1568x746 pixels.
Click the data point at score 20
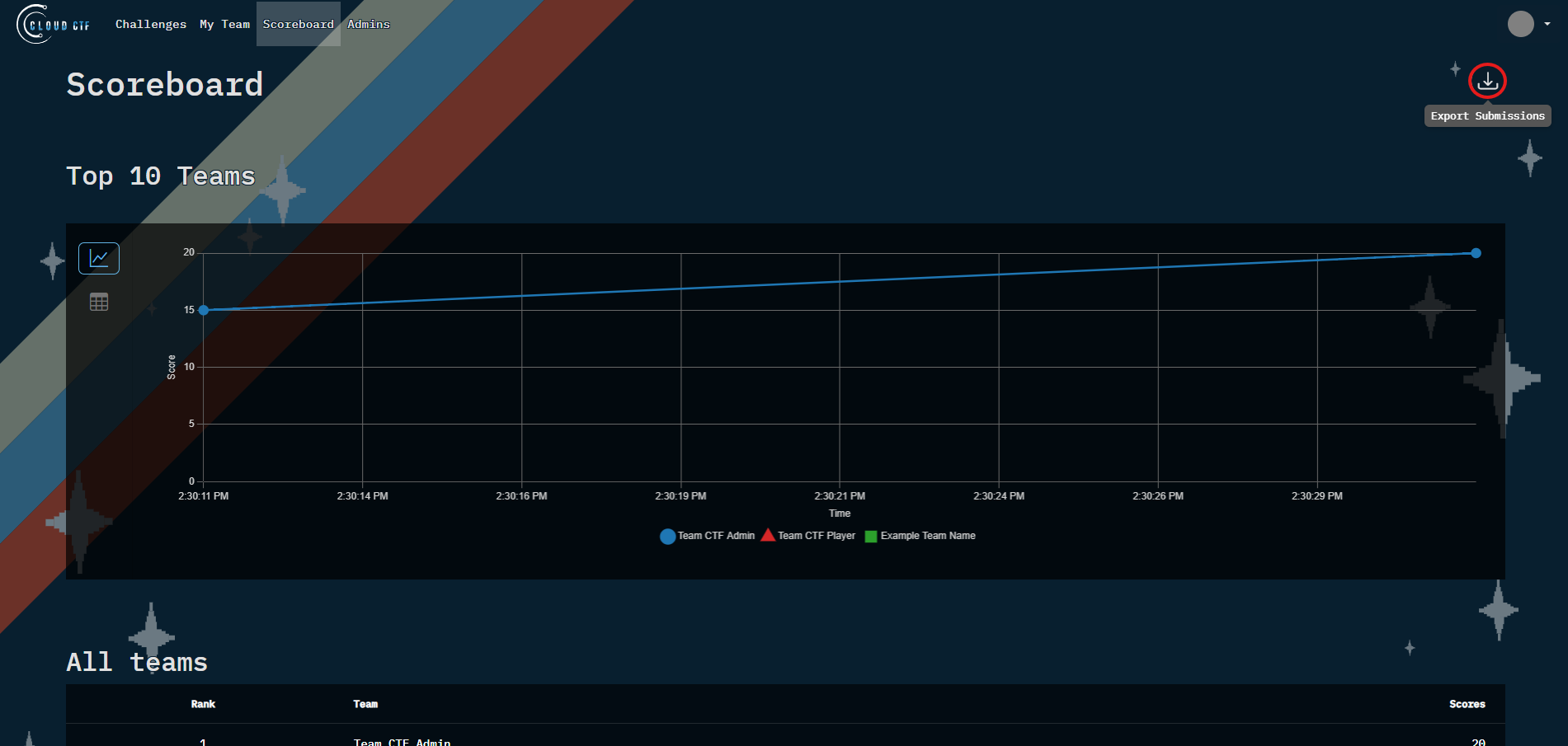(x=1476, y=253)
